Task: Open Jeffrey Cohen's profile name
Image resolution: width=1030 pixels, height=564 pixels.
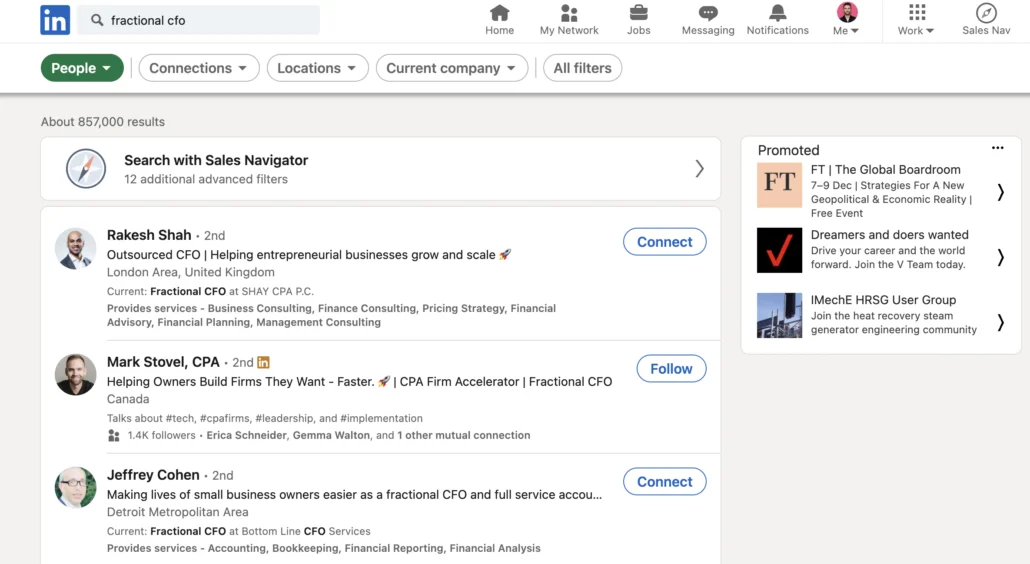Action: pos(153,475)
